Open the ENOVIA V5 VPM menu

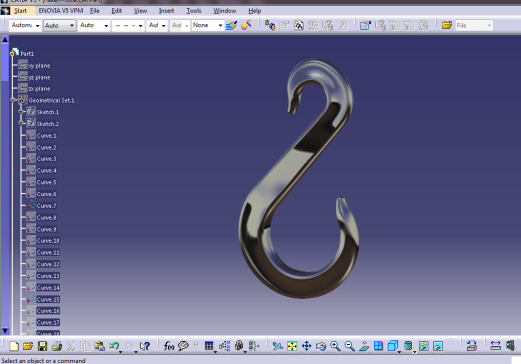point(61,11)
